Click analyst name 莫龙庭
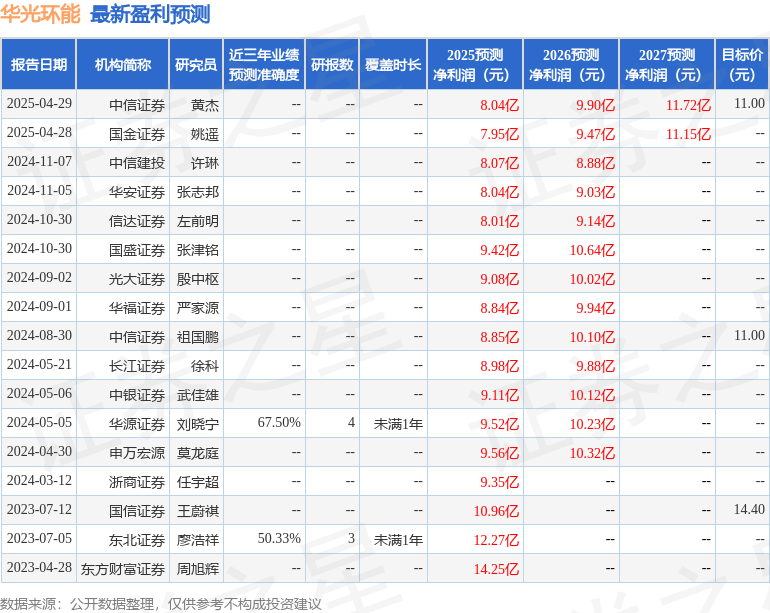 coord(198,453)
